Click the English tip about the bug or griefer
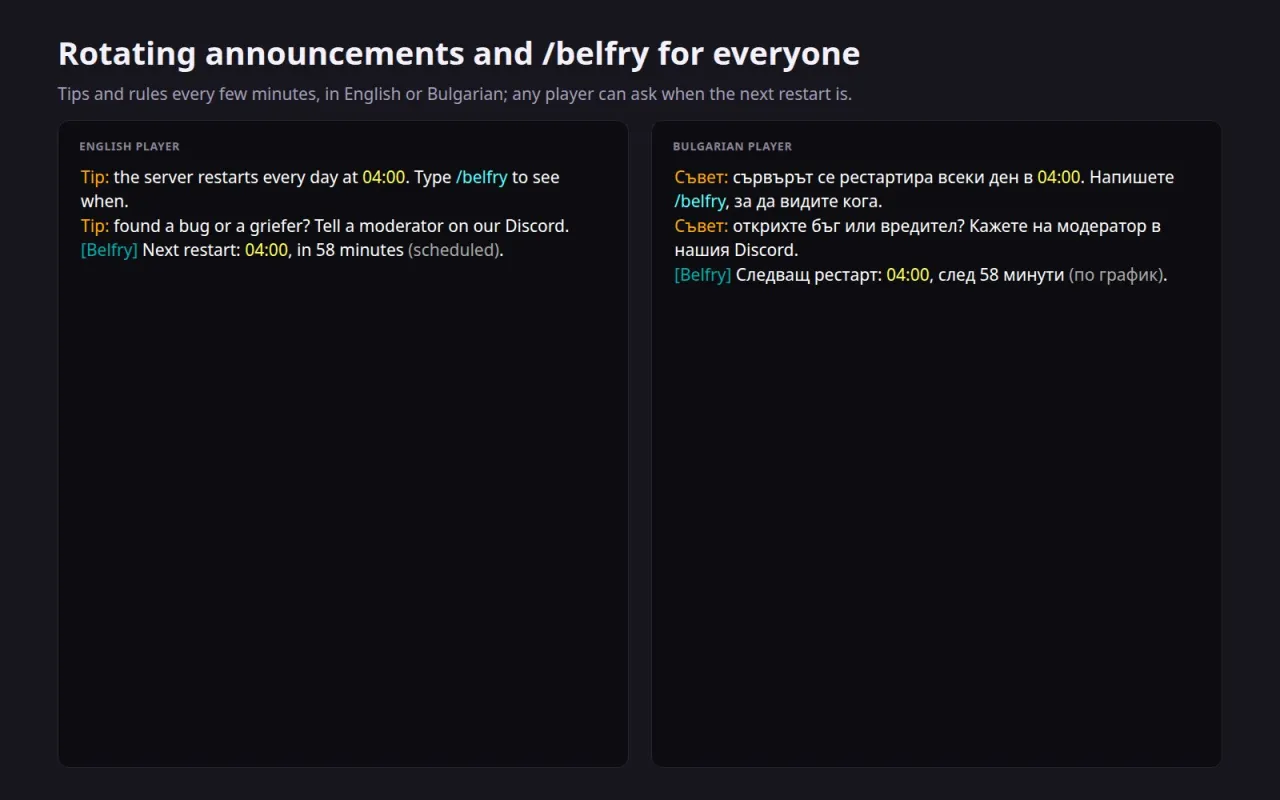 point(325,226)
